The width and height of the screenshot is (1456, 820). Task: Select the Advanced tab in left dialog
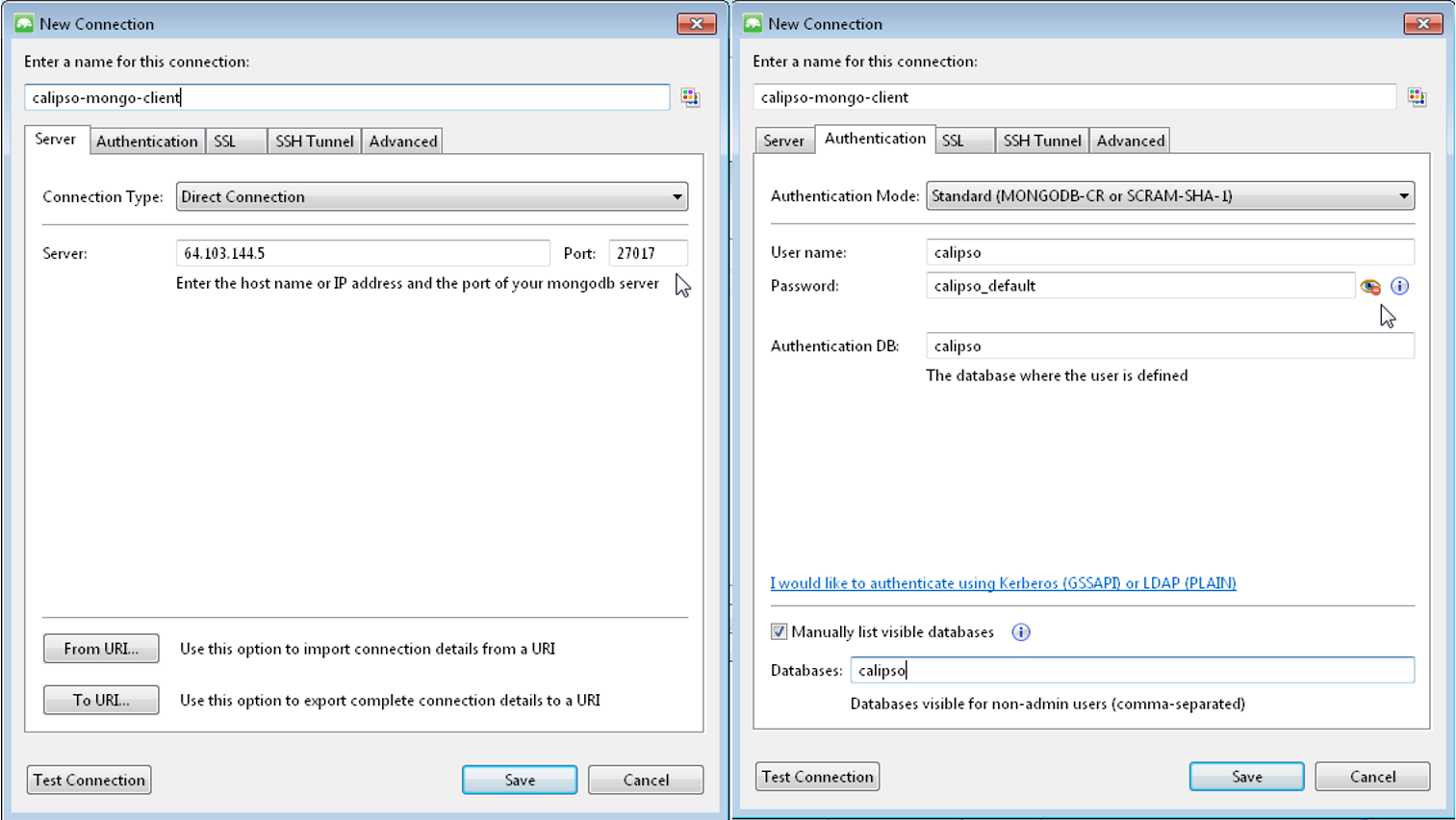point(403,141)
